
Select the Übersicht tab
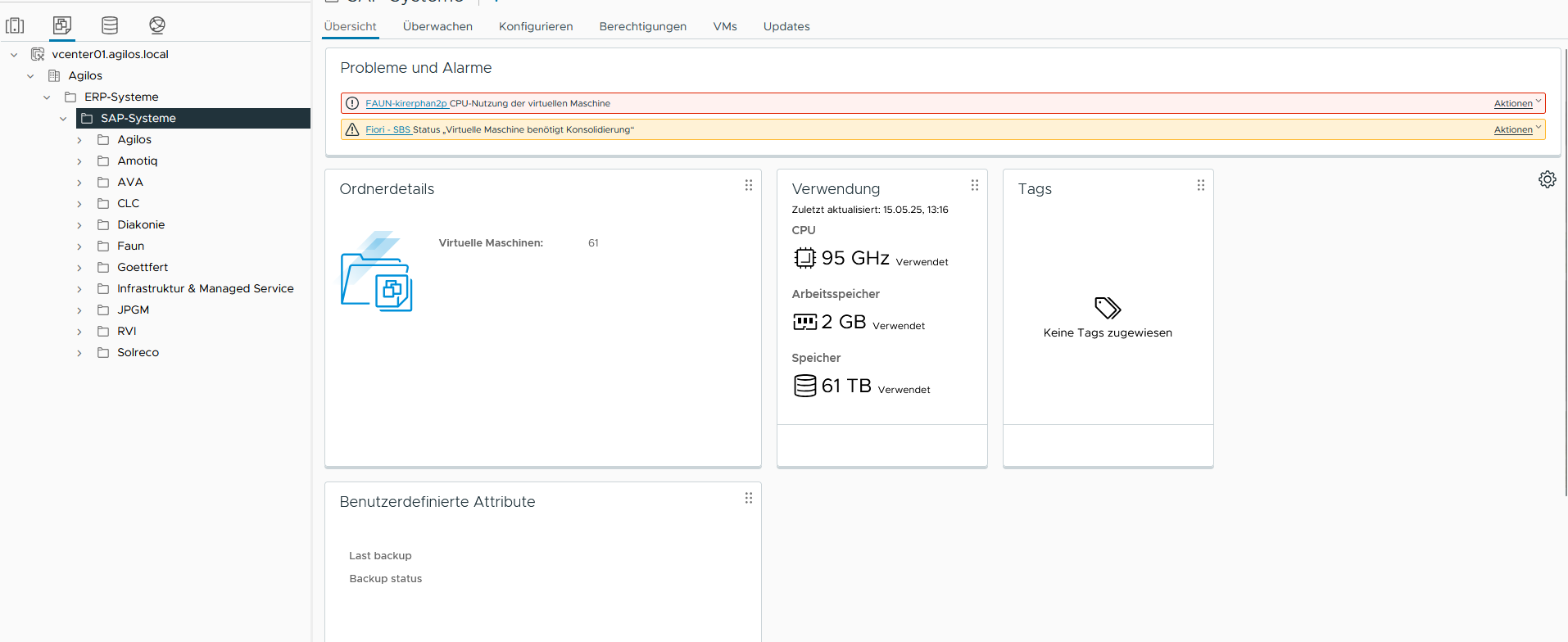tap(351, 26)
